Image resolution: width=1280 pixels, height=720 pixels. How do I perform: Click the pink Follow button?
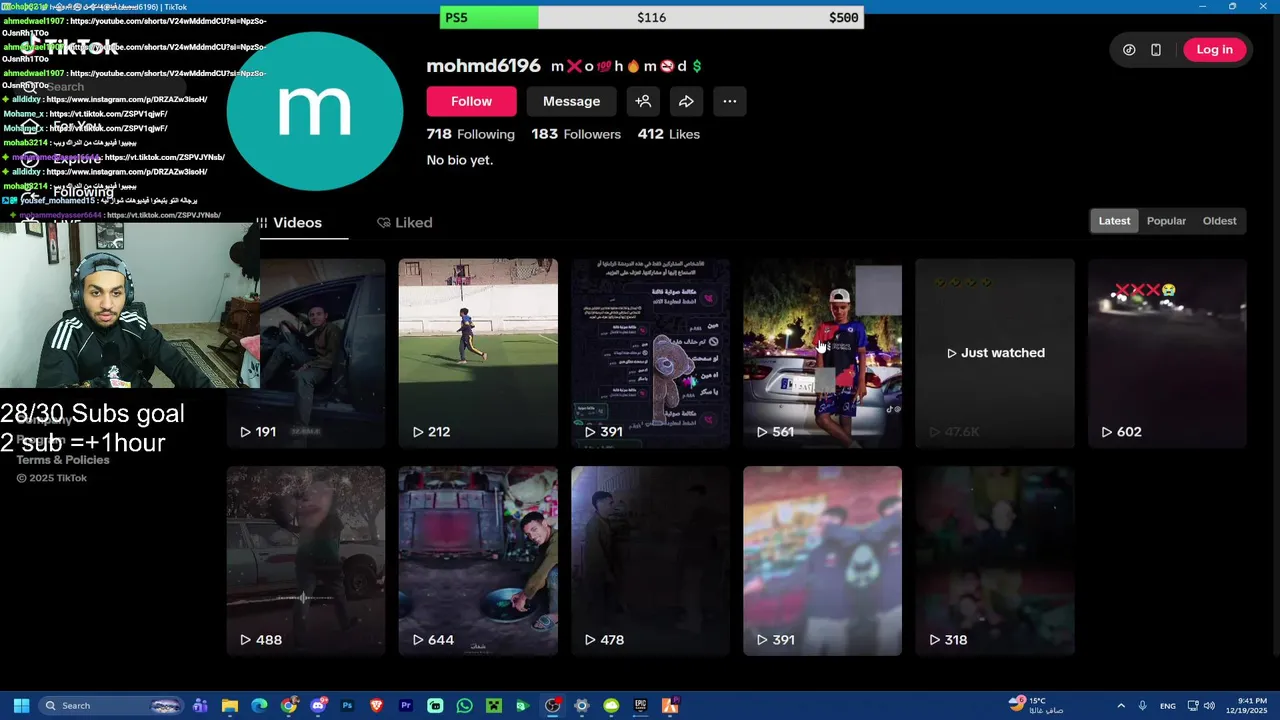tap(471, 101)
